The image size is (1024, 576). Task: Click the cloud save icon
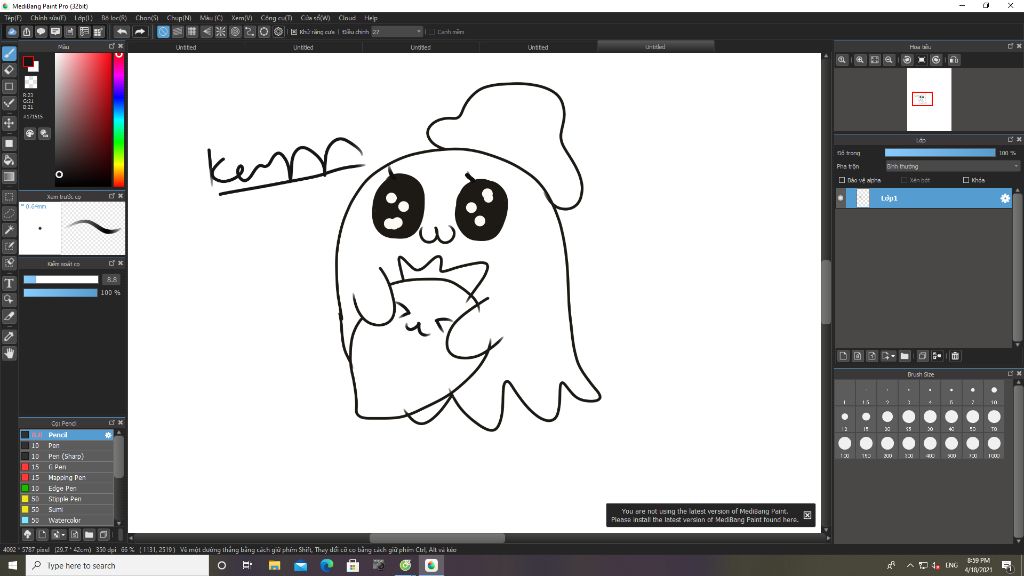click(x=12, y=31)
